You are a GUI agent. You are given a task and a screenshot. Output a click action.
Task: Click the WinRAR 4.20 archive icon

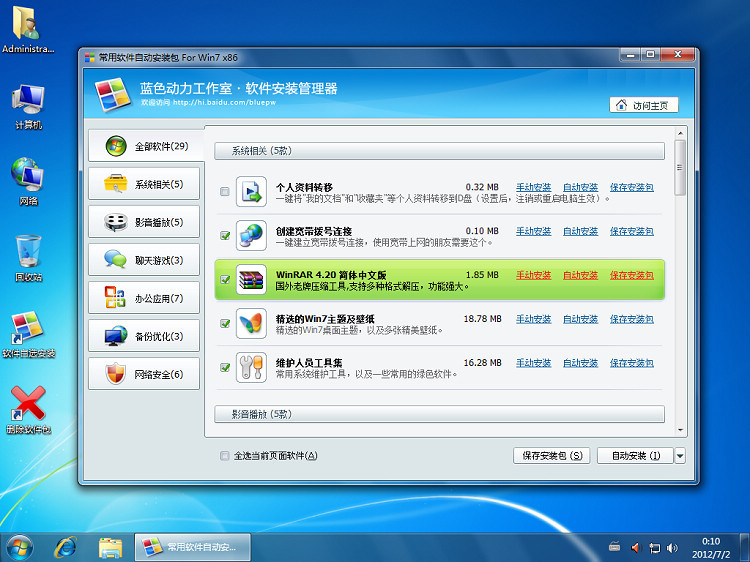pyautogui.click(x=250, y=280)
